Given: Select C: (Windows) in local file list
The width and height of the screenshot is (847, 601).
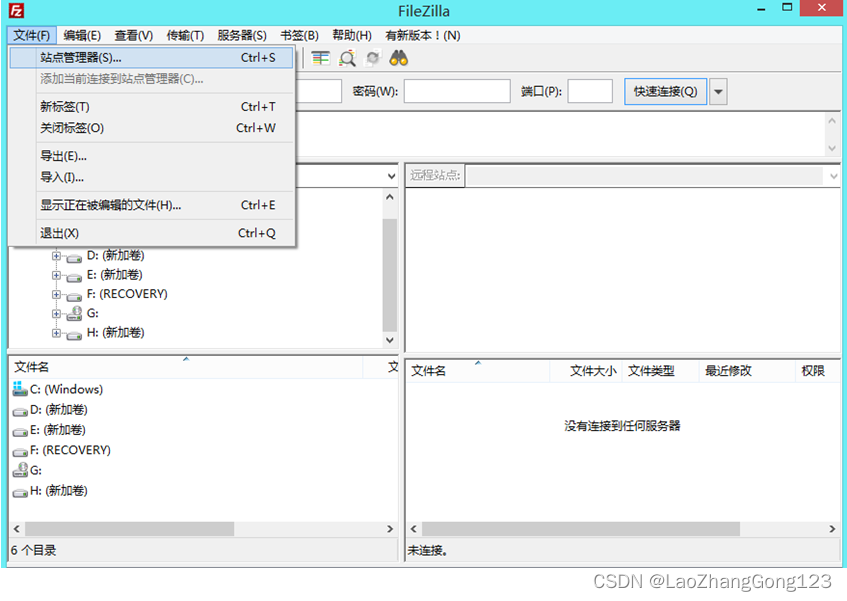Looking at the screenshot, I should tap(66, 389).
